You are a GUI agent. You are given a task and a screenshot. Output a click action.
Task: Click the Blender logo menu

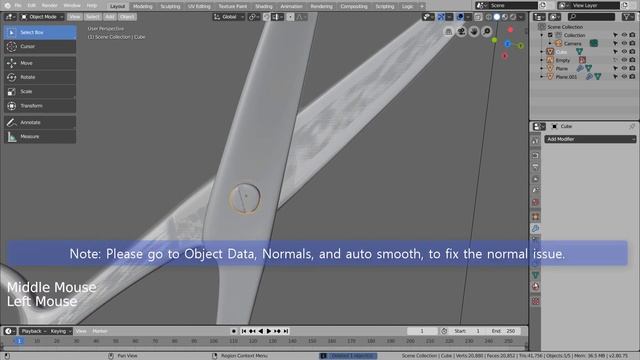click(7, 6)
